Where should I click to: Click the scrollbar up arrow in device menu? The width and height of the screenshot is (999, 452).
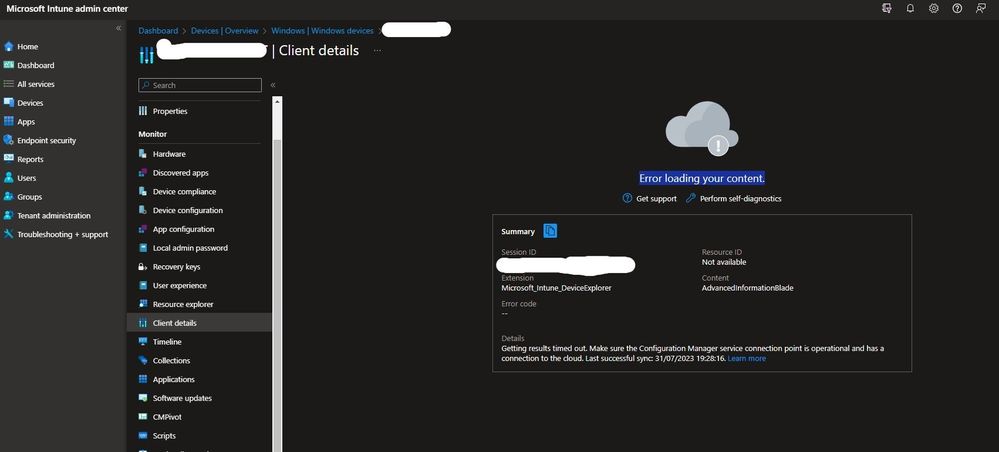click(x=277, y=101)
